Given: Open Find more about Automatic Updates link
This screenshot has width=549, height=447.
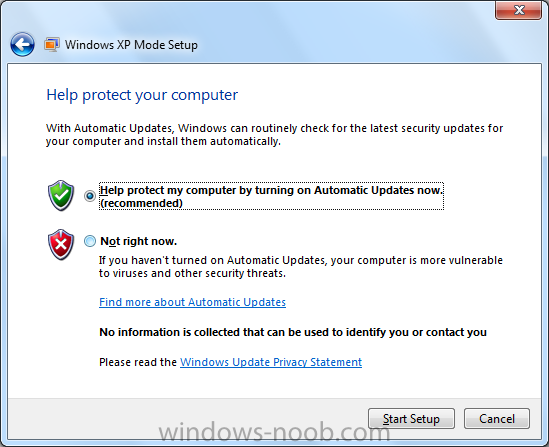Looking at the screenshot, I should pos(193,302).
